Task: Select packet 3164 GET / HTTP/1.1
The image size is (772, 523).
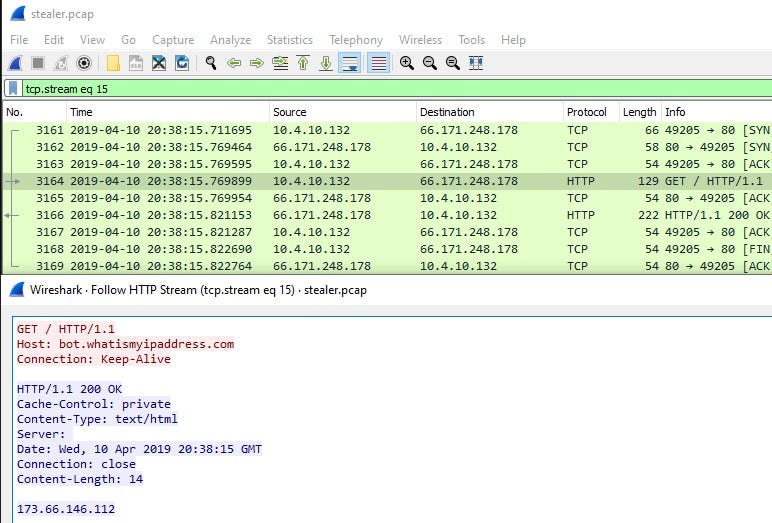Action: click(x=388, y=181)
